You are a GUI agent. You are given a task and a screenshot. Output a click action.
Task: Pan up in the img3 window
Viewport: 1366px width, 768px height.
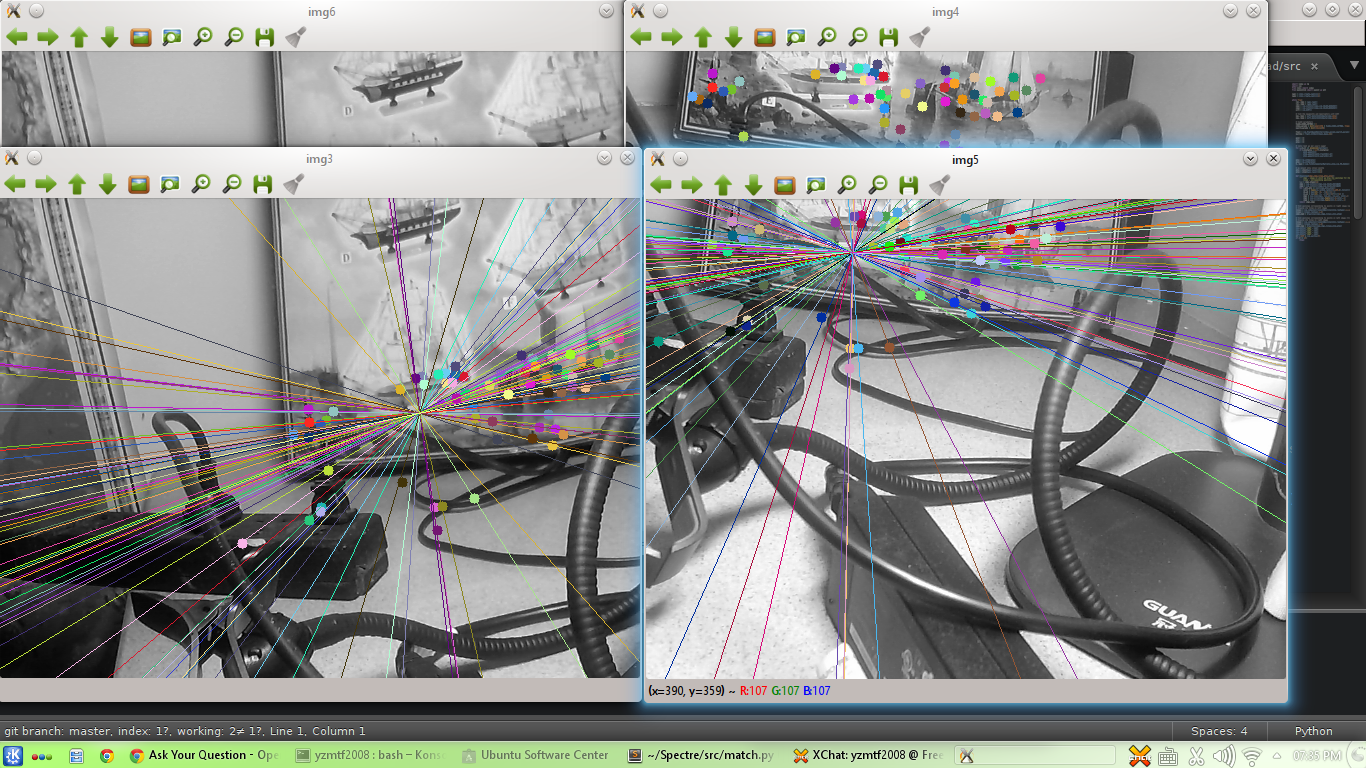click(77, 184)
